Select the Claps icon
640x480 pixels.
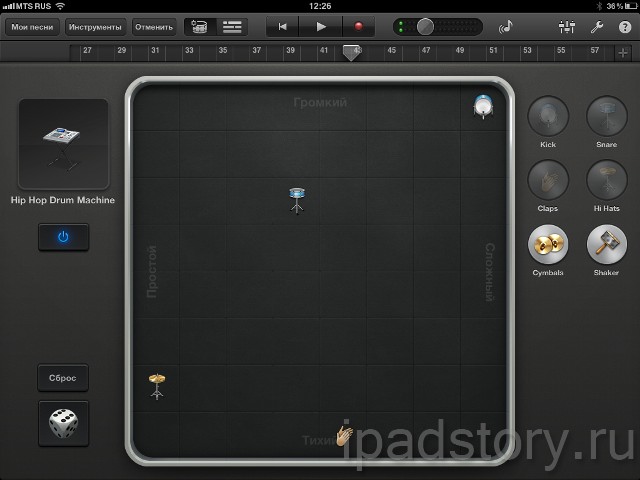548,180
